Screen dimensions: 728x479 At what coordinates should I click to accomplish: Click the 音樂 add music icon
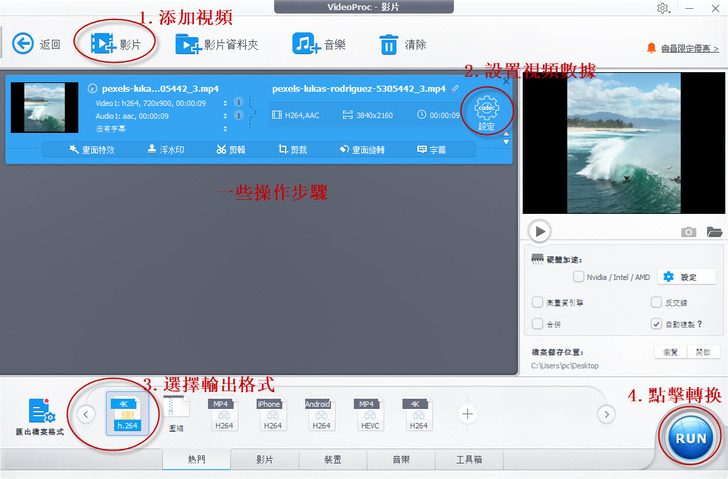click(305, 44)
